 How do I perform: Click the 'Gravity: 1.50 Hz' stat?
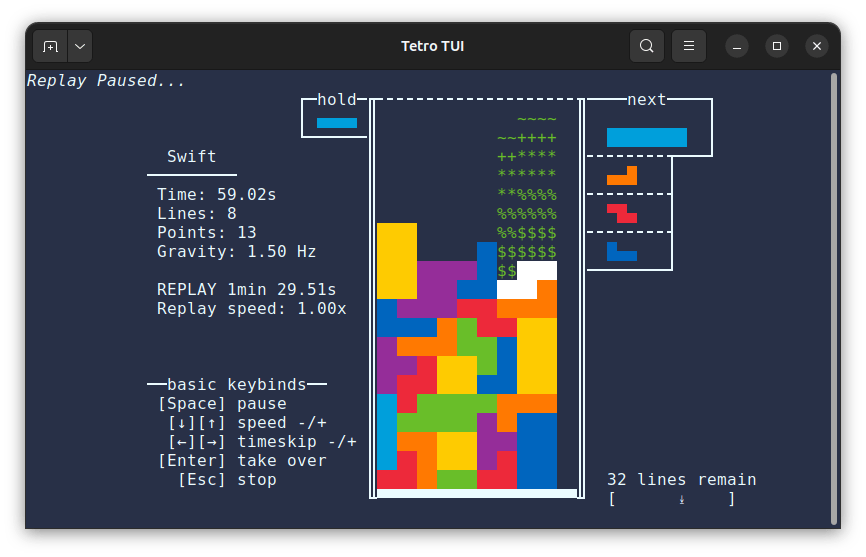click(x=236, y=251)
